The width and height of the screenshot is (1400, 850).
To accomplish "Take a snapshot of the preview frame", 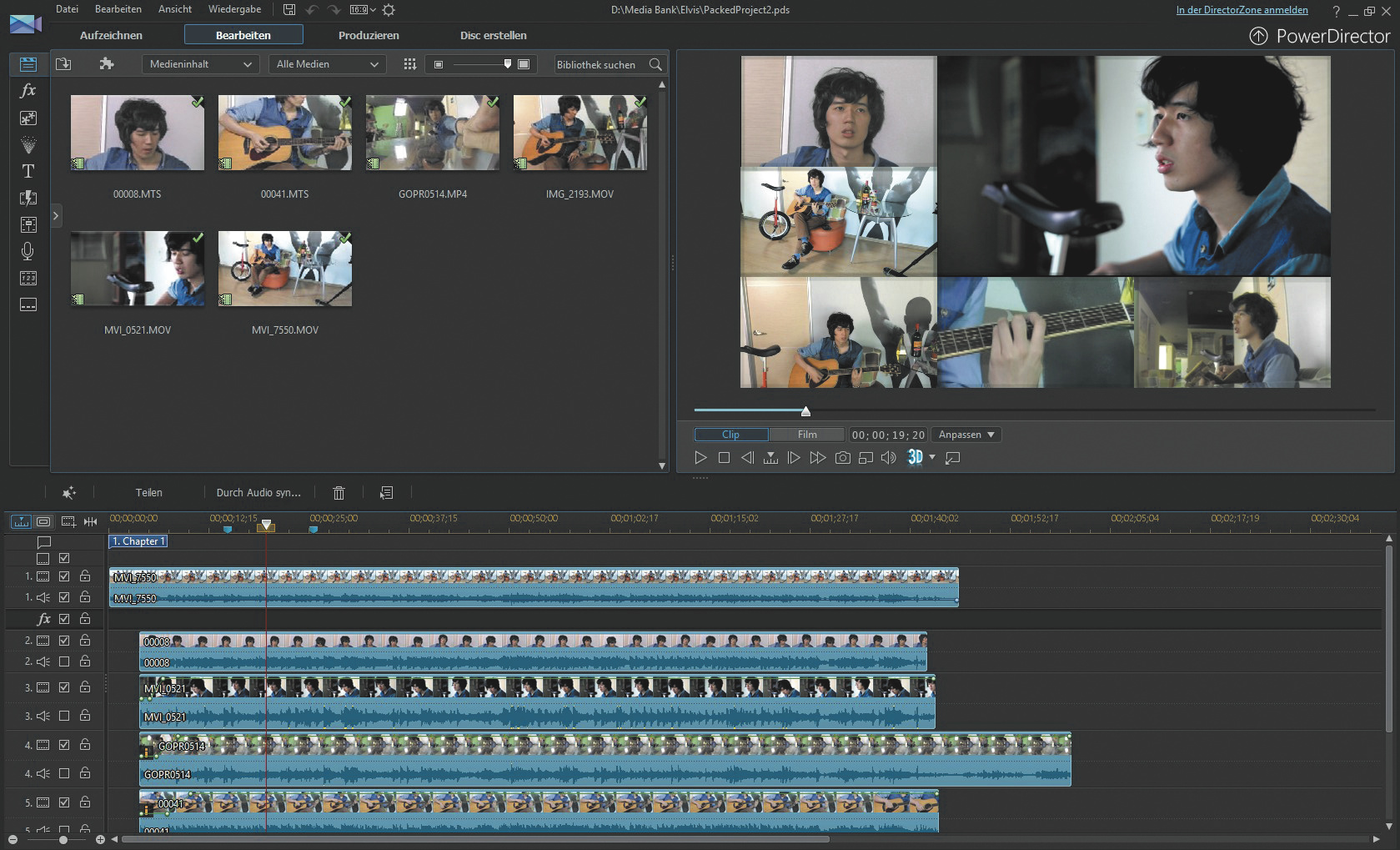I will click(x=843, y=458).
